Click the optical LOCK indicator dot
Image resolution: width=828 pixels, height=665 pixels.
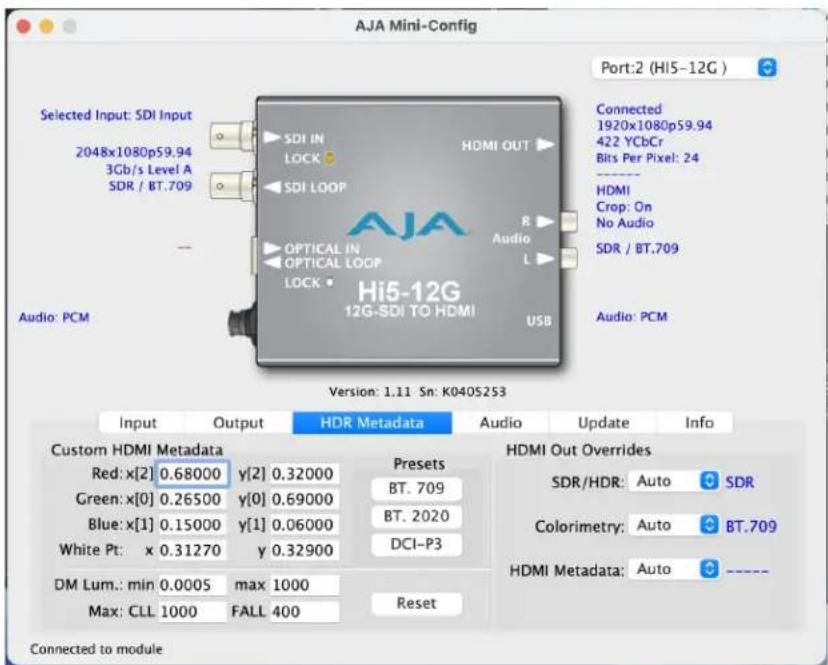click(330, 283)
